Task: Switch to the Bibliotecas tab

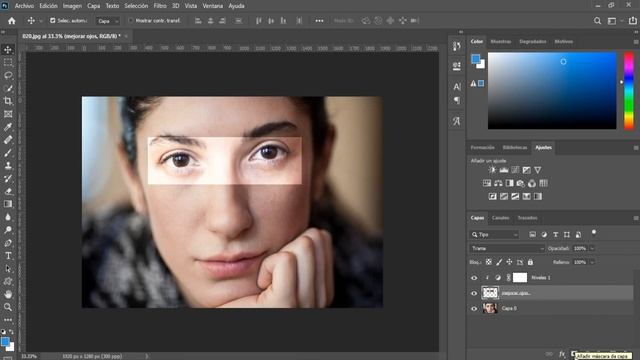Action: tap(515, 147)
